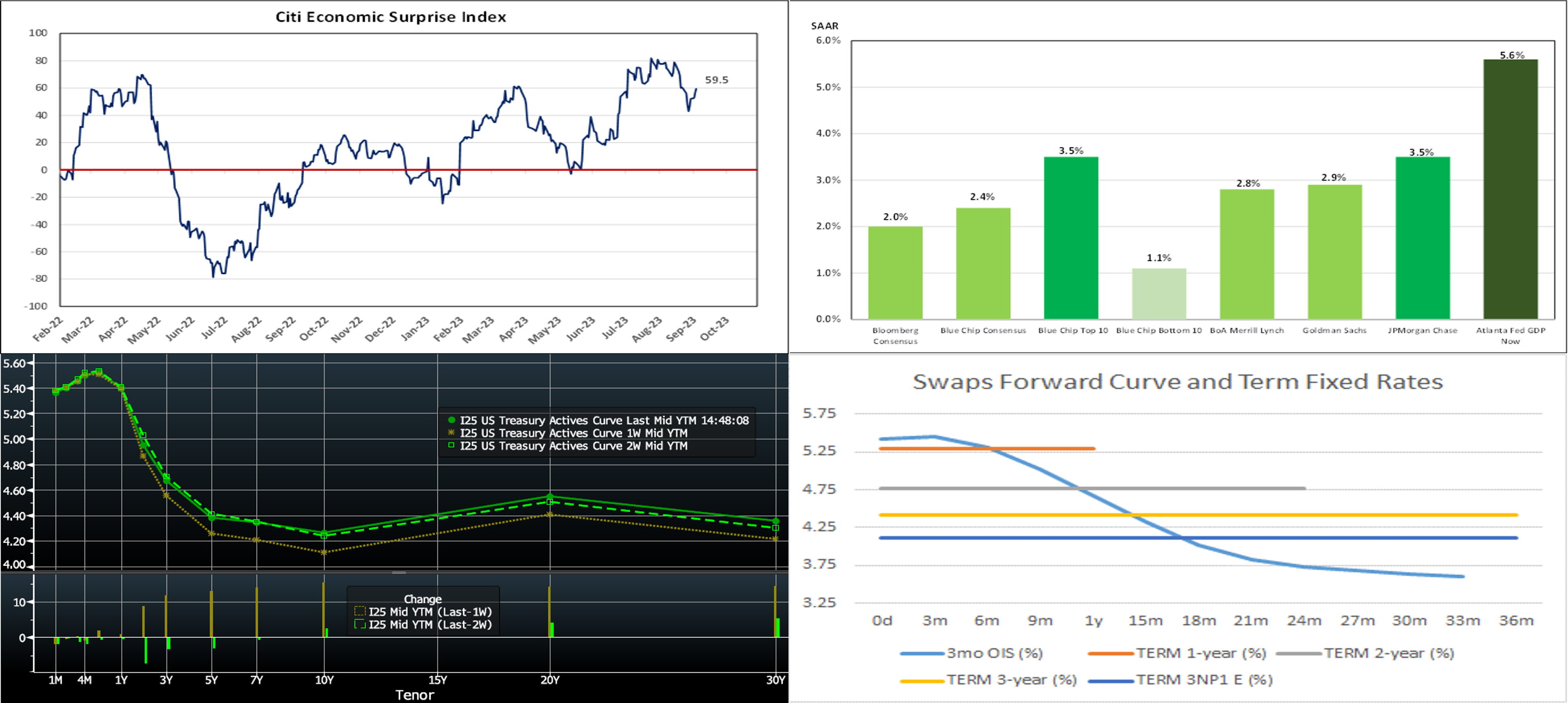Click the TERM 3-year yellow legend marker
This screenshot has width=1568, height=703.
tap(922, 681)
